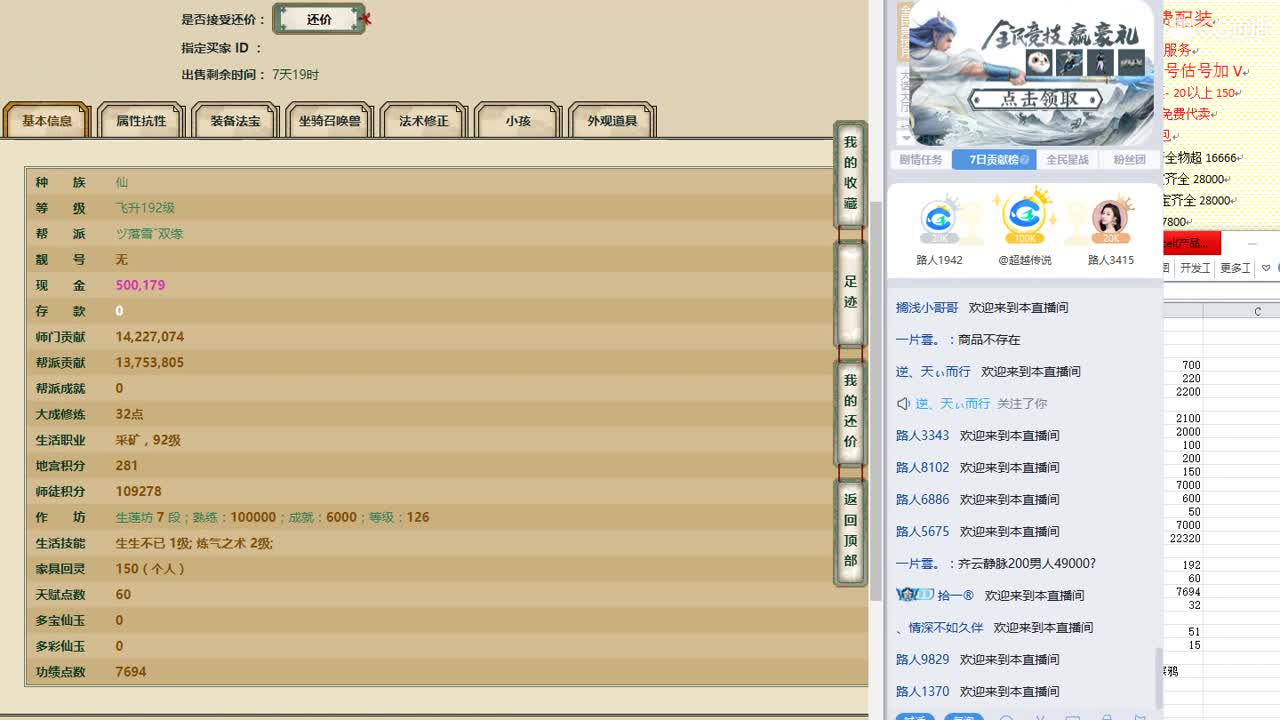This screenshot has width=1280, height=720.
Task: Click column C header in spreadsheet
Action: (1257, 312)
